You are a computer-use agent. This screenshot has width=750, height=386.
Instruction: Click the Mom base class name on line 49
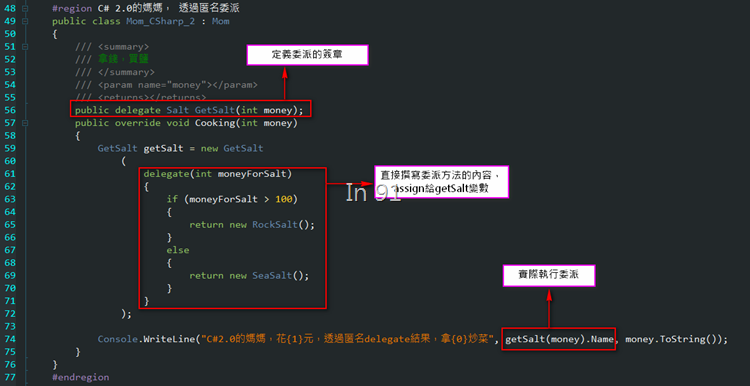(x=221, y=22)
